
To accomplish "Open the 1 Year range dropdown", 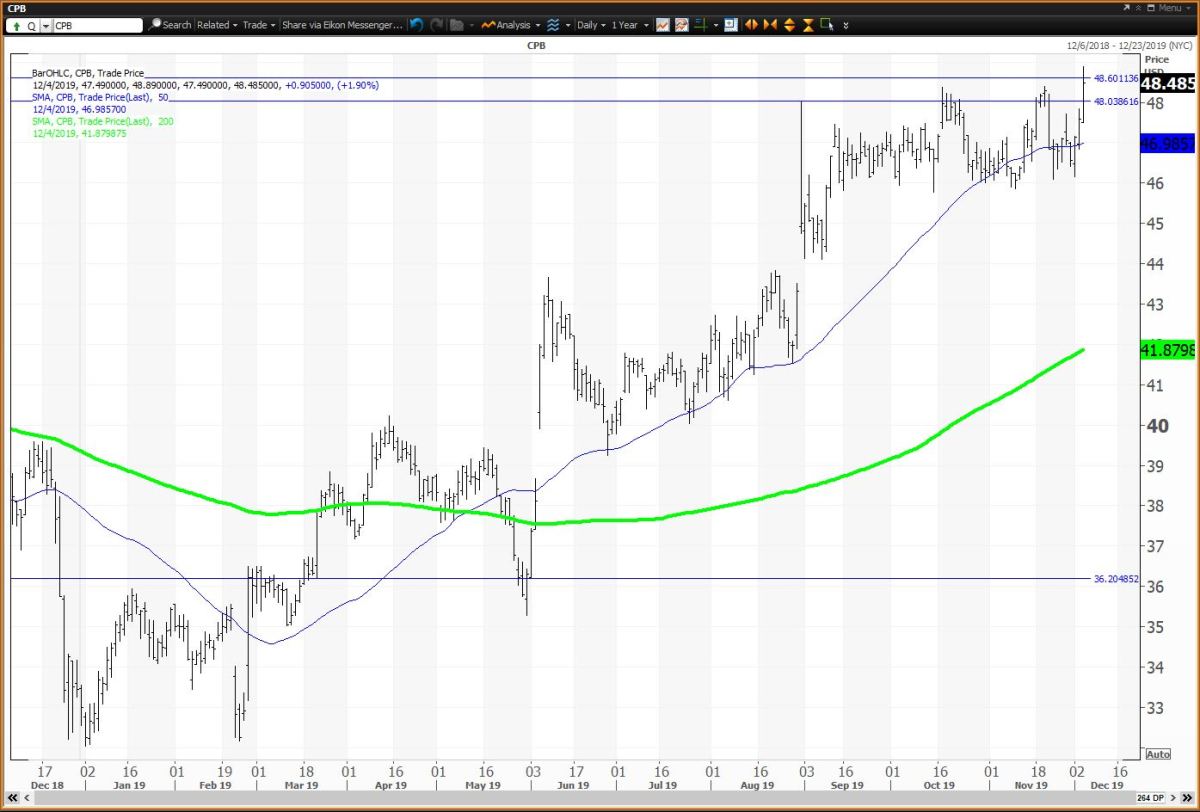I will (x=630, y=25).
